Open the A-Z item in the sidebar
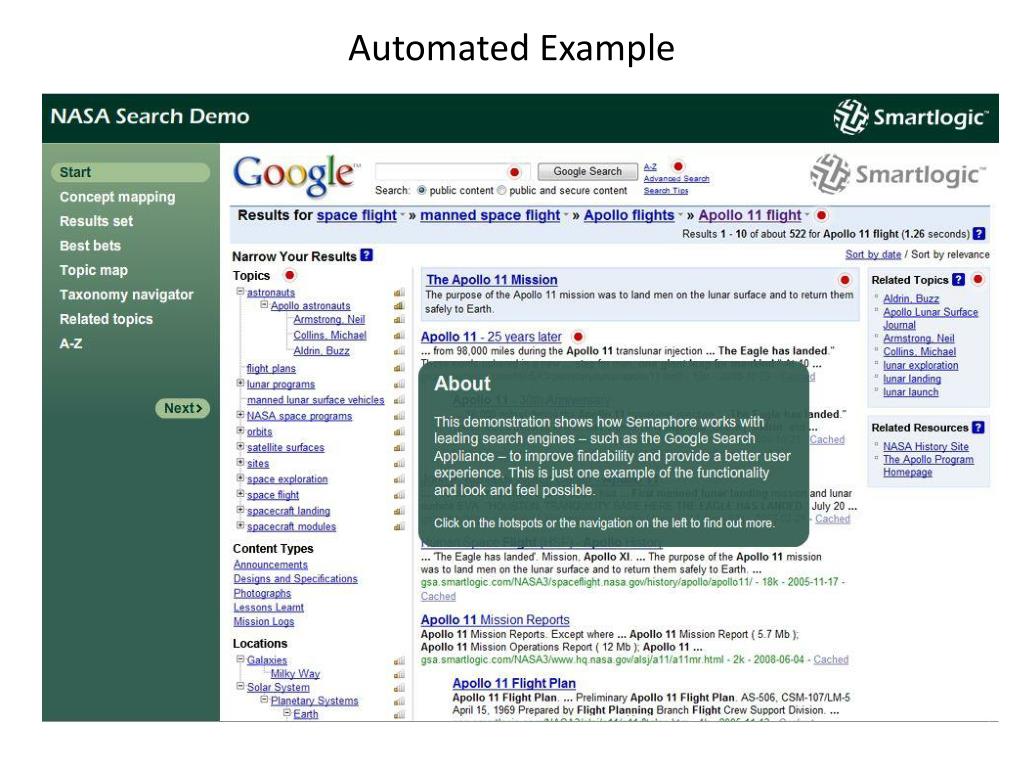Image resolution: width=1024 pixels, height=768 pixels. coord(71,344)
